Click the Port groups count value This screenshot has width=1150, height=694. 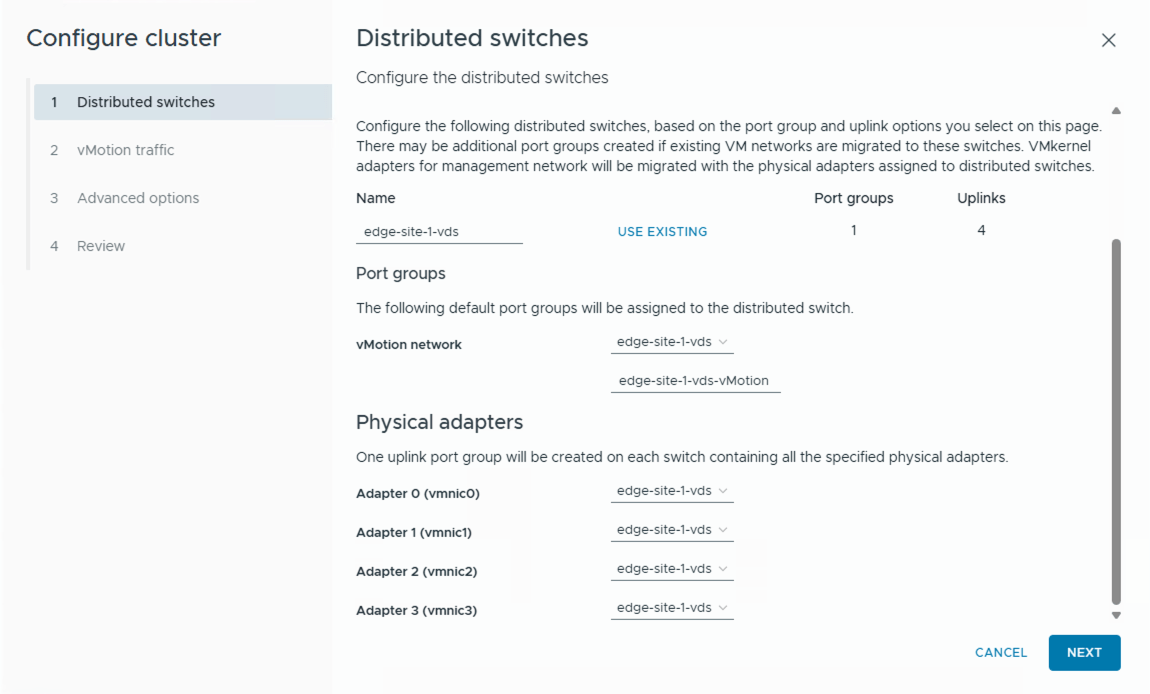pyautogui.click(x=853, y=229)
